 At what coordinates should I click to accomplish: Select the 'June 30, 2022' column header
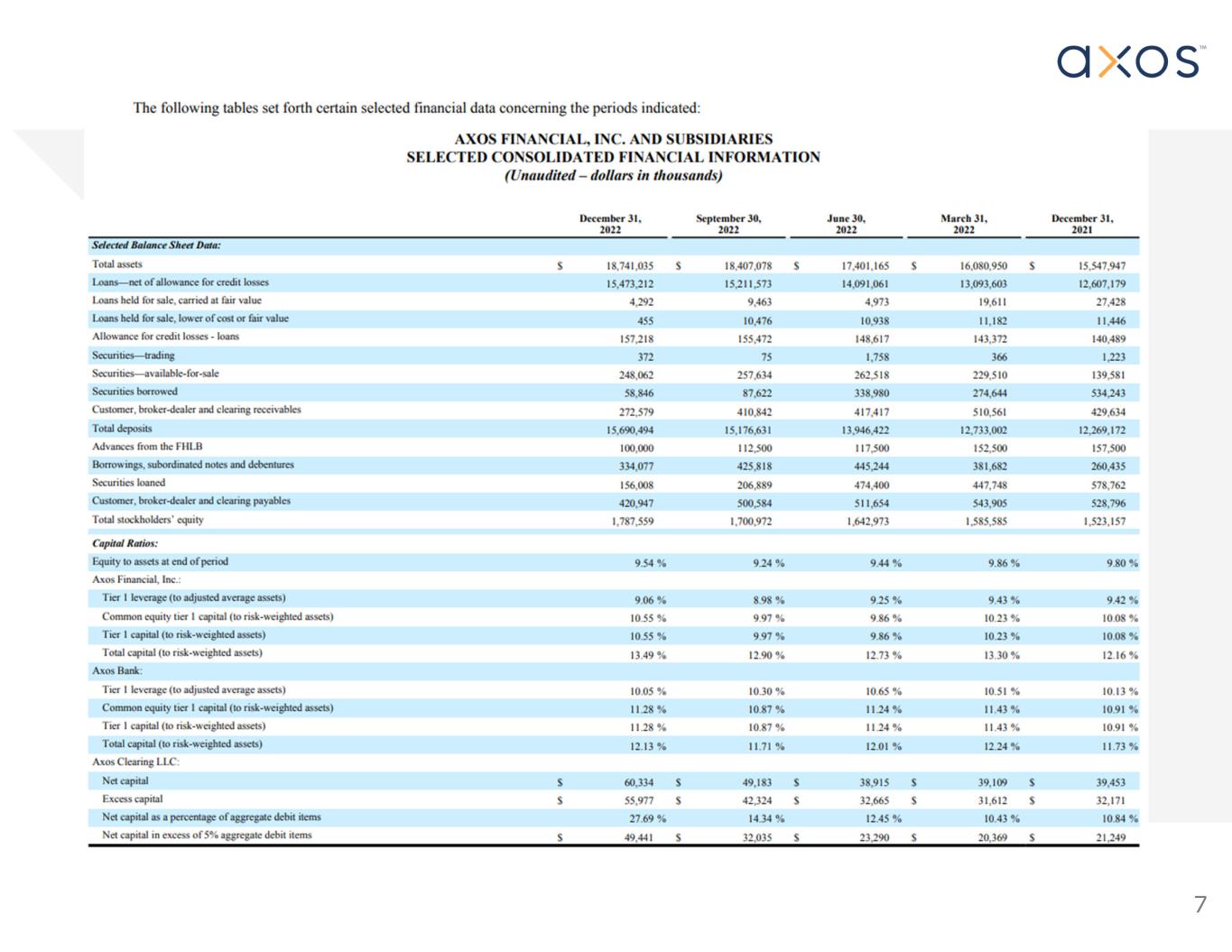(846, 224)
